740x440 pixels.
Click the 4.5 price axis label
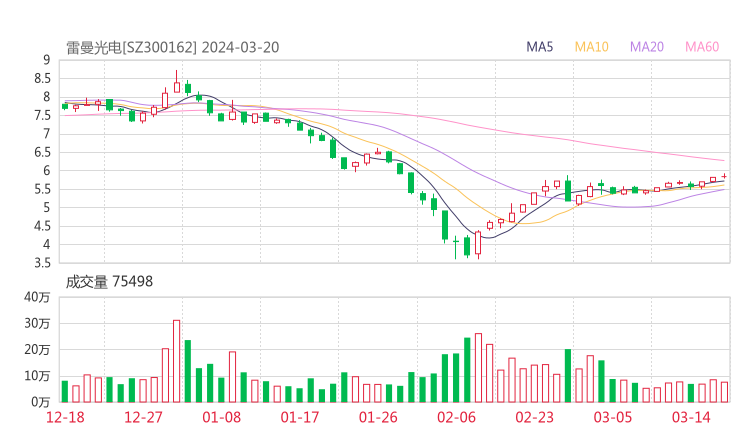tap(42, 226)
